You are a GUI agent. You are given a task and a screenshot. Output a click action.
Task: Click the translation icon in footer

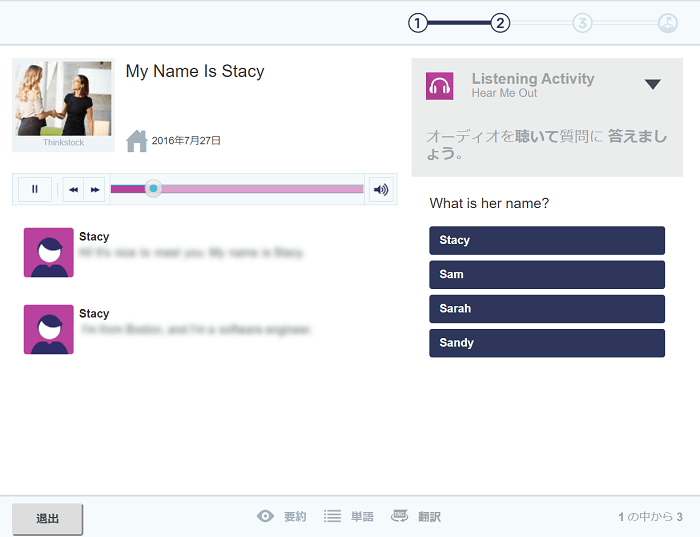click(x=399, y=516)
